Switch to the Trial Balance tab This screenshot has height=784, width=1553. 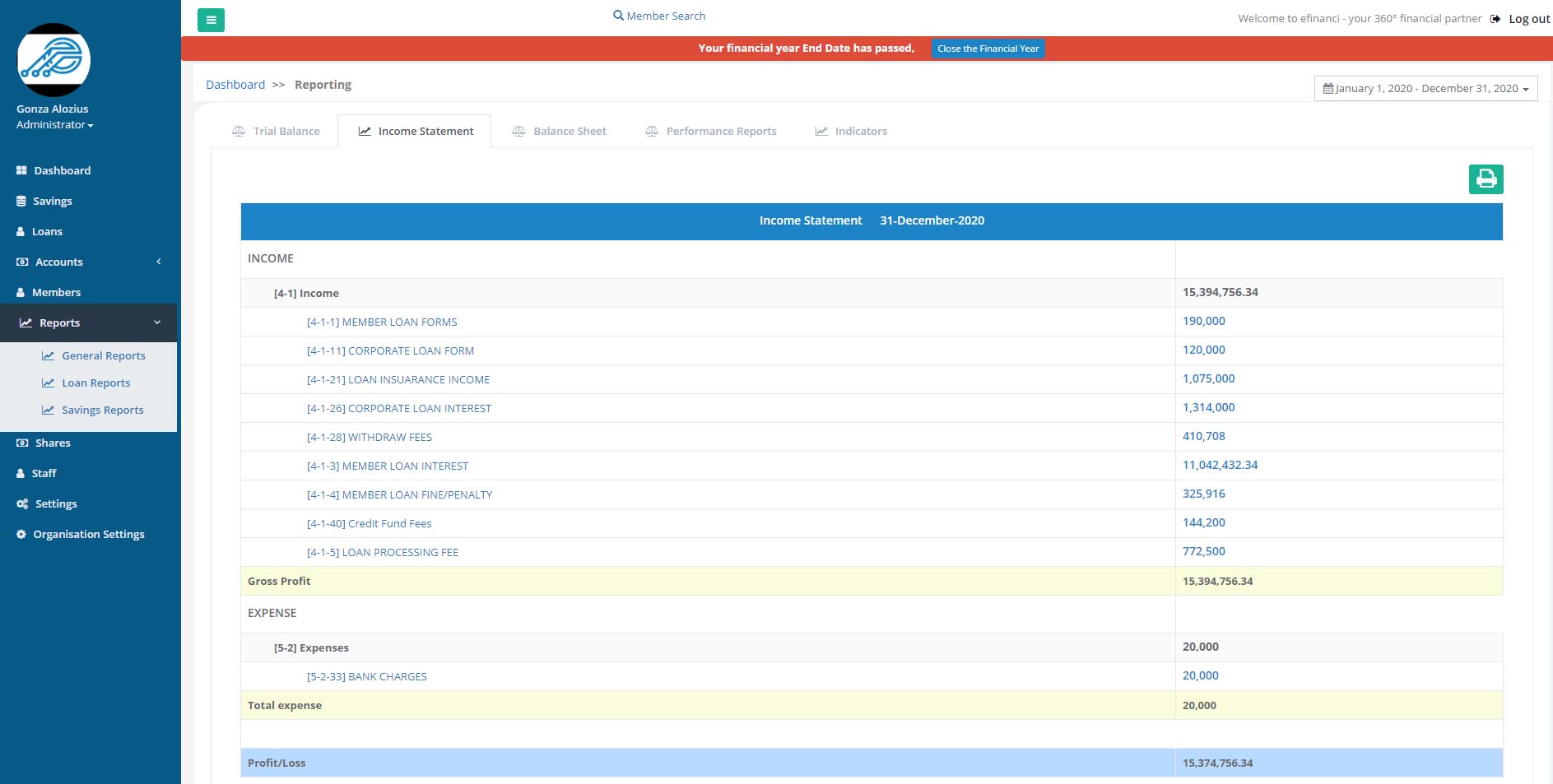tap(276, 132)
